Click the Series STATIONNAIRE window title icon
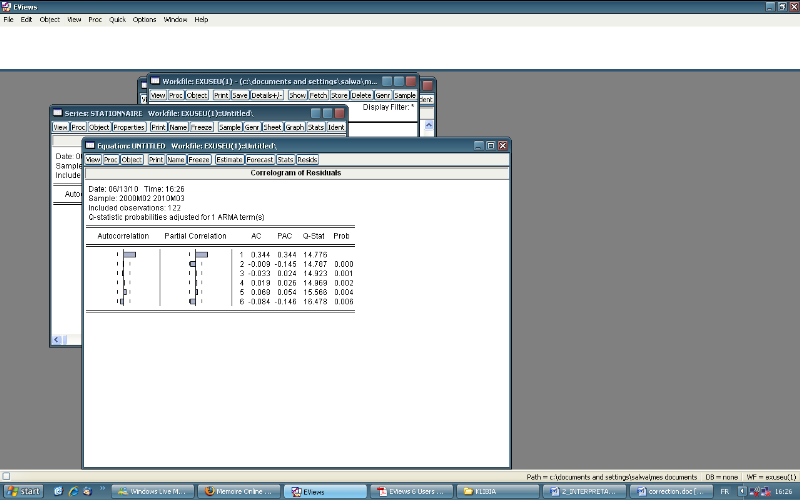The image size is (800, 500). click(x=58, y=113)
